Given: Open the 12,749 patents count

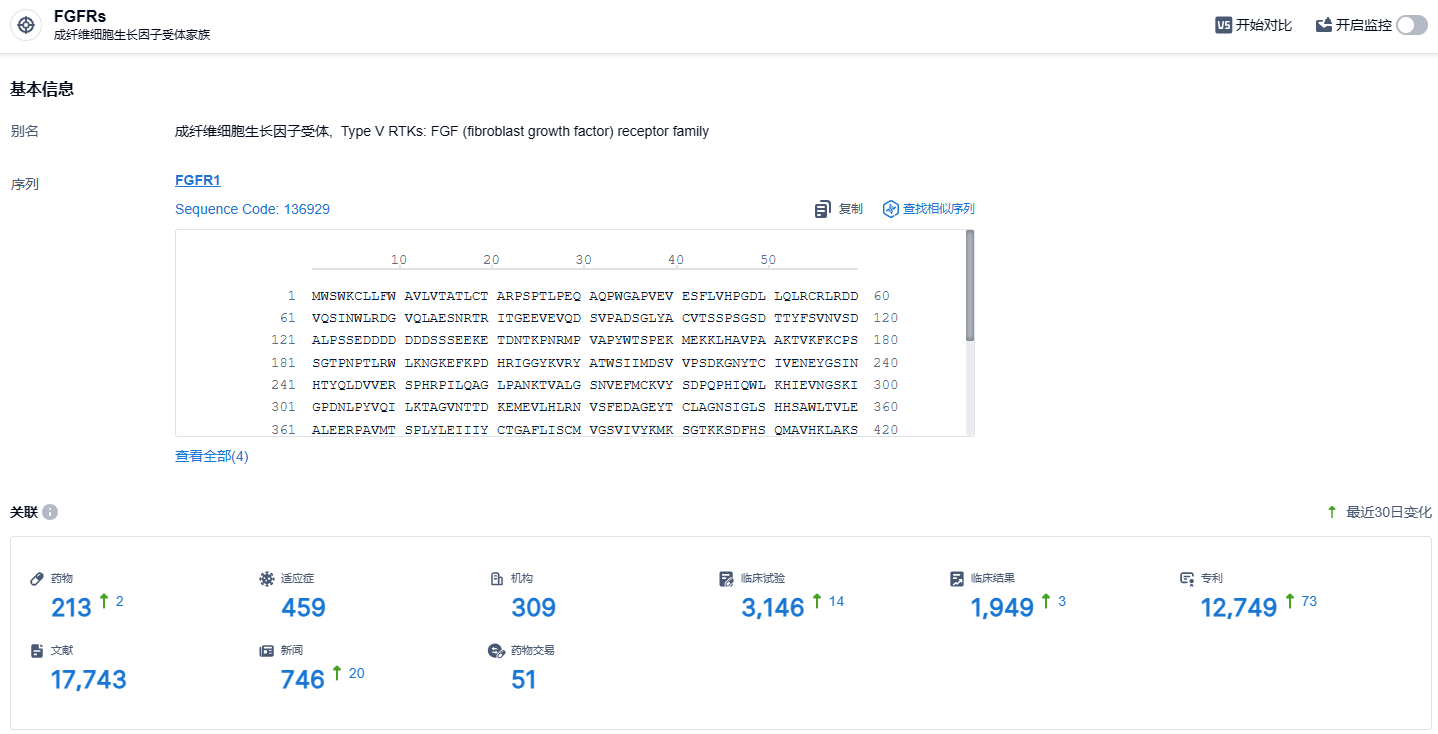Looking at the screenshot, I should [1238, 607].
